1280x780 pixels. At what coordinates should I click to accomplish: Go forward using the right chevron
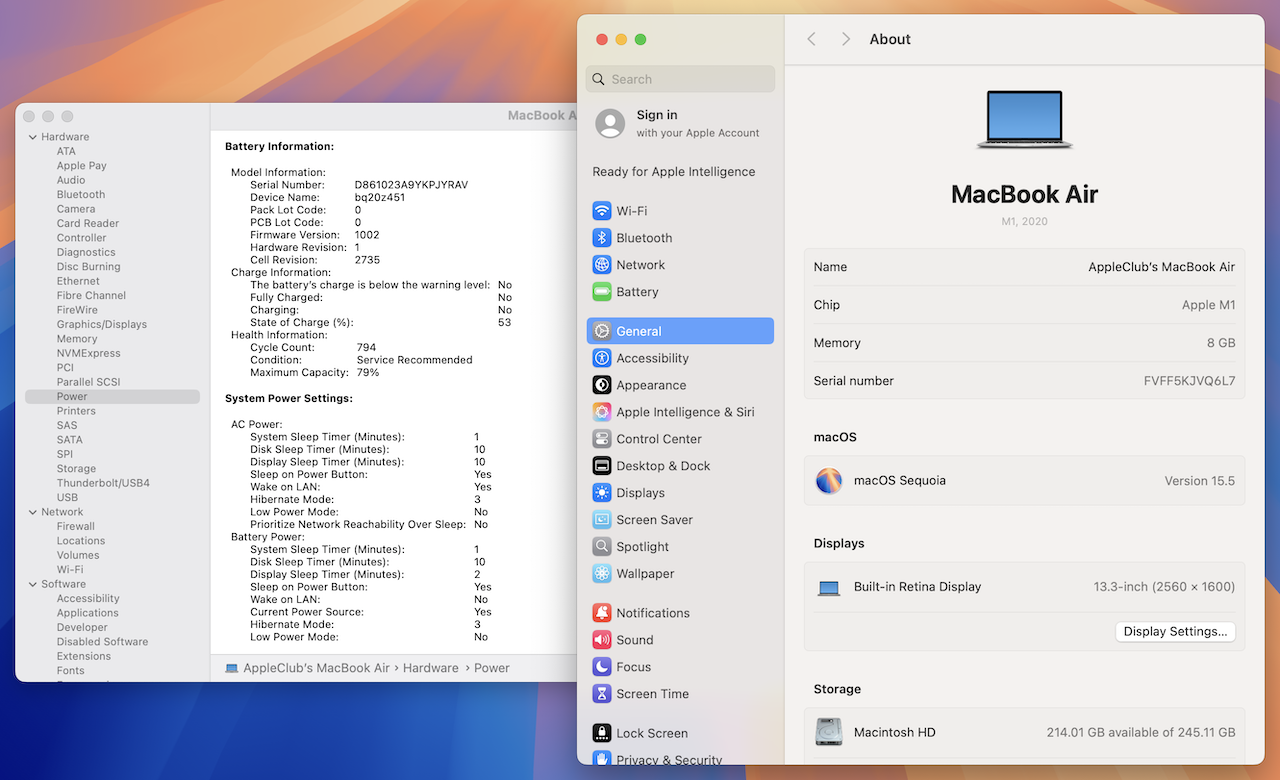coord(846,39)
